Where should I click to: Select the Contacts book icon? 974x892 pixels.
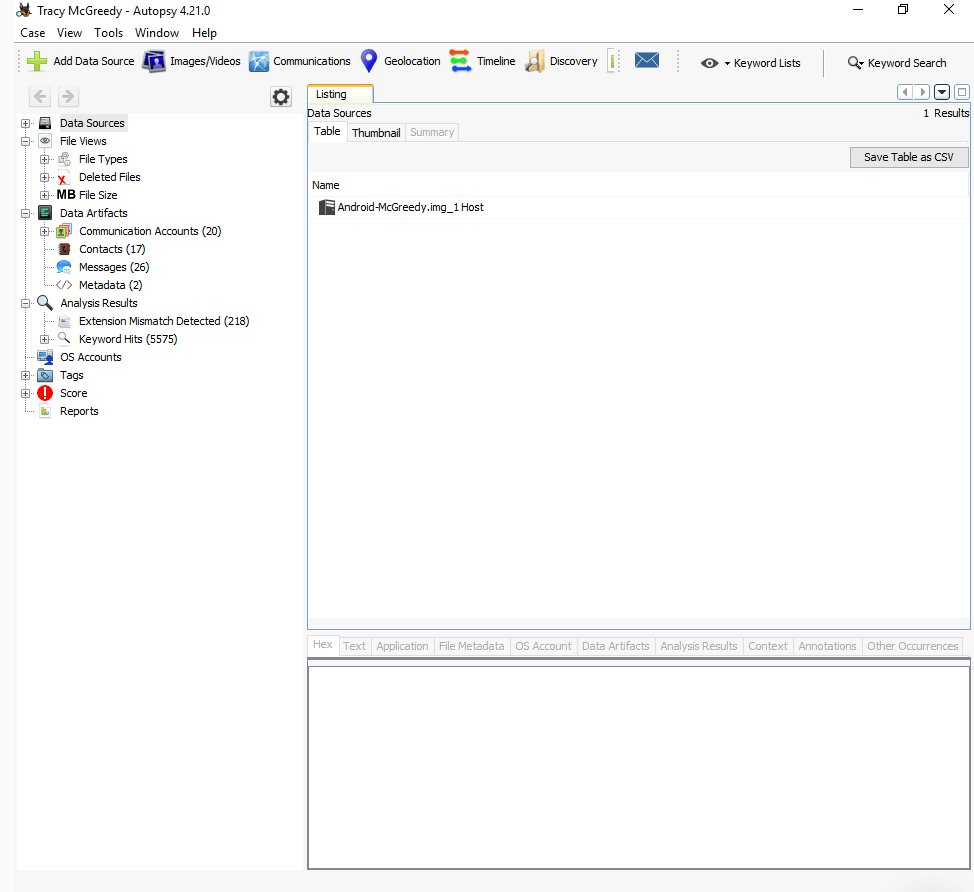(x=64, y=249)
